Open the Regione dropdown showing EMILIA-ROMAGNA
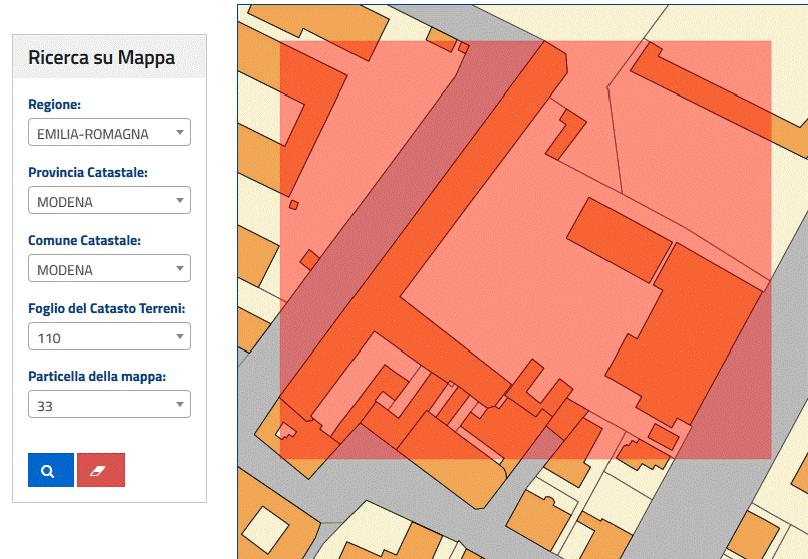This screenshot has height=559, width=808. tap(109, 132)
